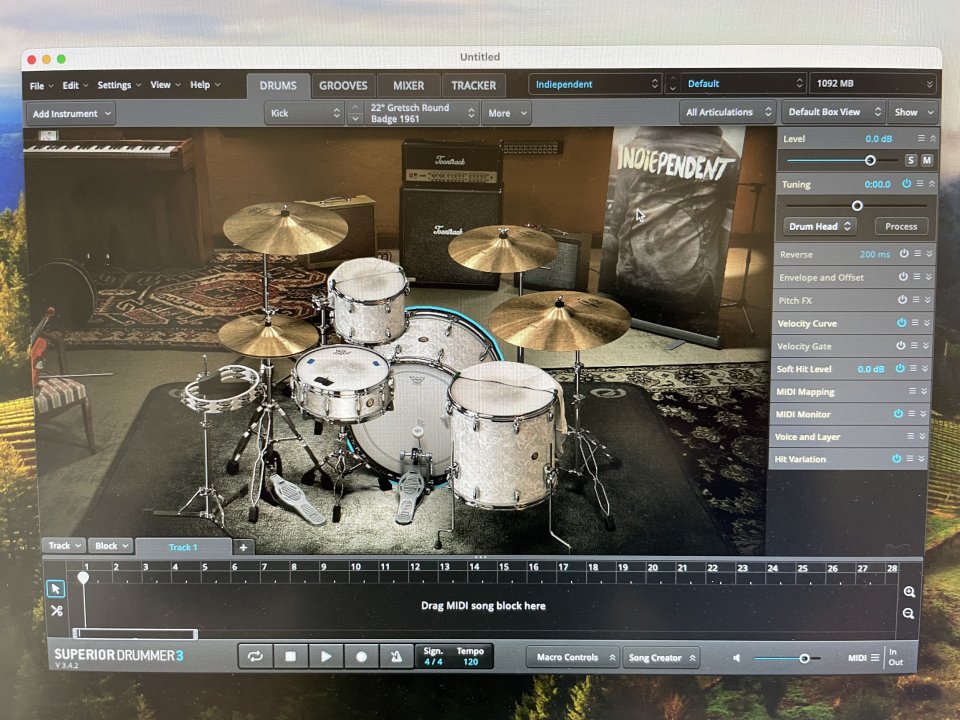The height and width of the screenshot is (720, 960).
Task: Switch to the MIXER tab
Action: 407,85
